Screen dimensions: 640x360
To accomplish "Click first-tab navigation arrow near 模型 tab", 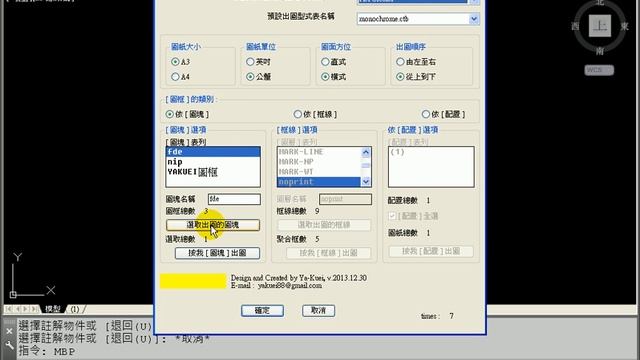I will tap(9, 309).
